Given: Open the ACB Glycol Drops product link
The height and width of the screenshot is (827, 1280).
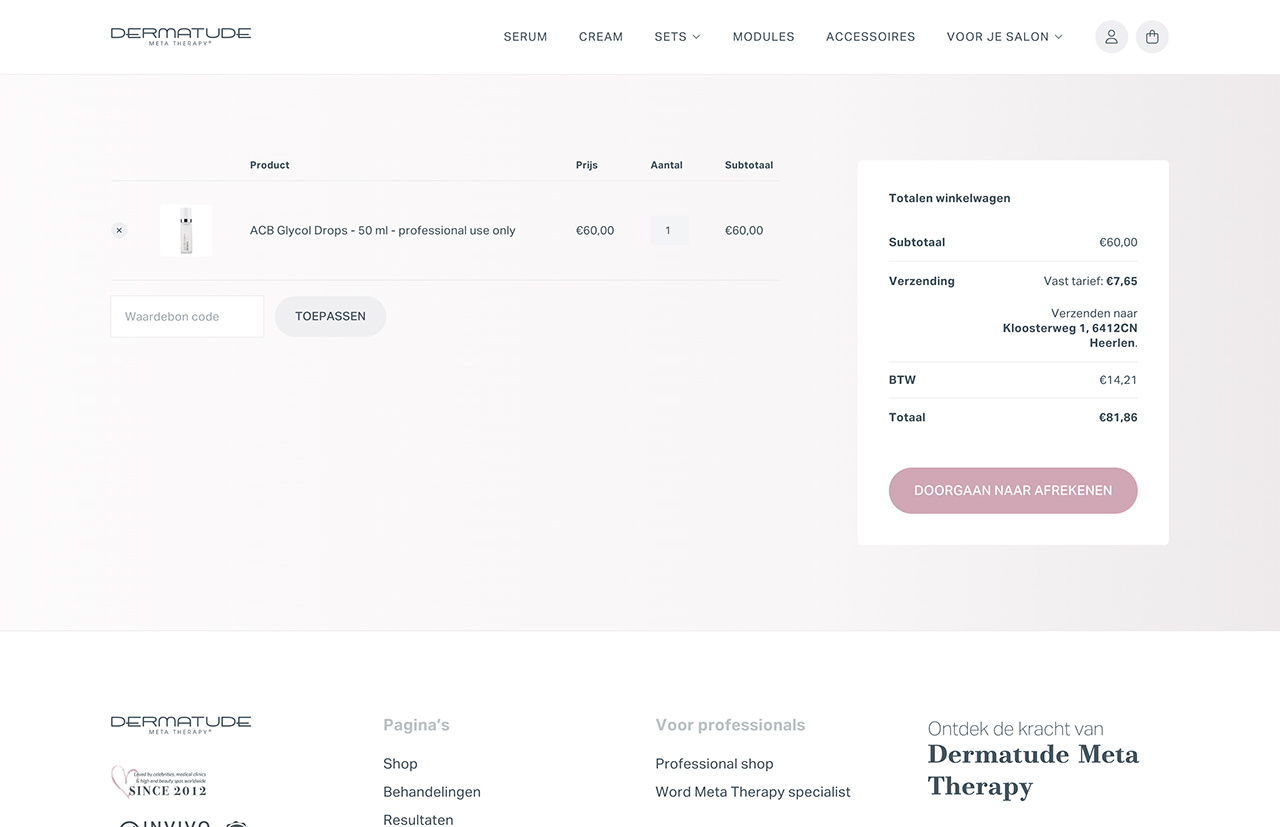Looking at the screenshot, I should (x=383, y=230).
